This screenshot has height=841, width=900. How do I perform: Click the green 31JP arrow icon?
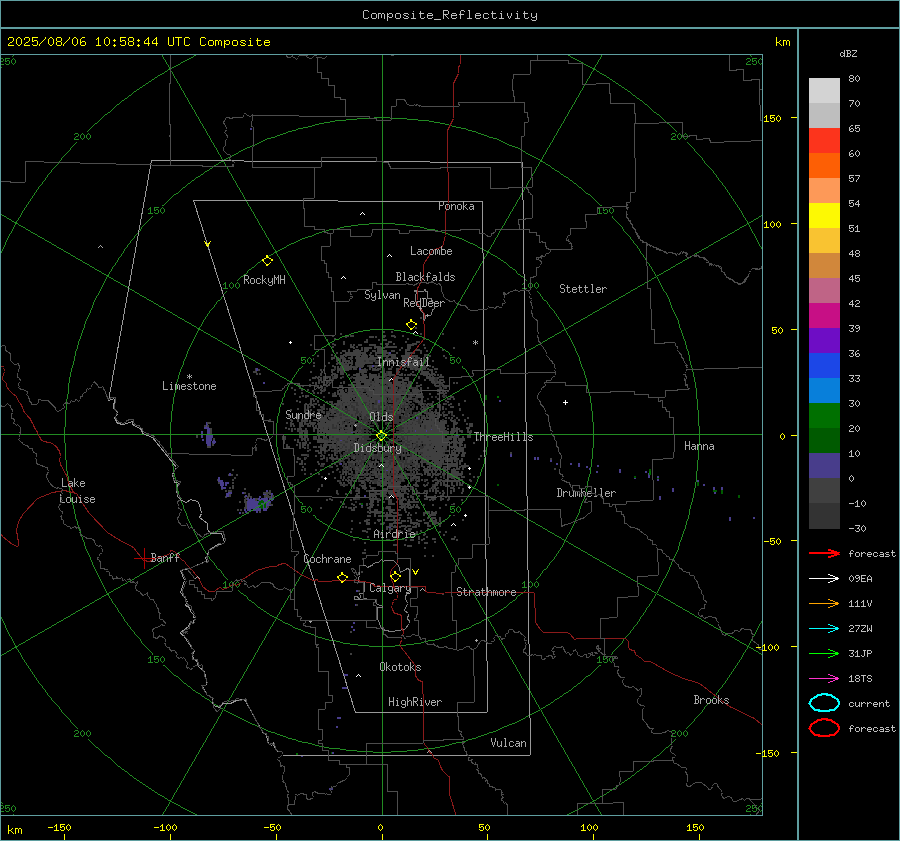824,653
